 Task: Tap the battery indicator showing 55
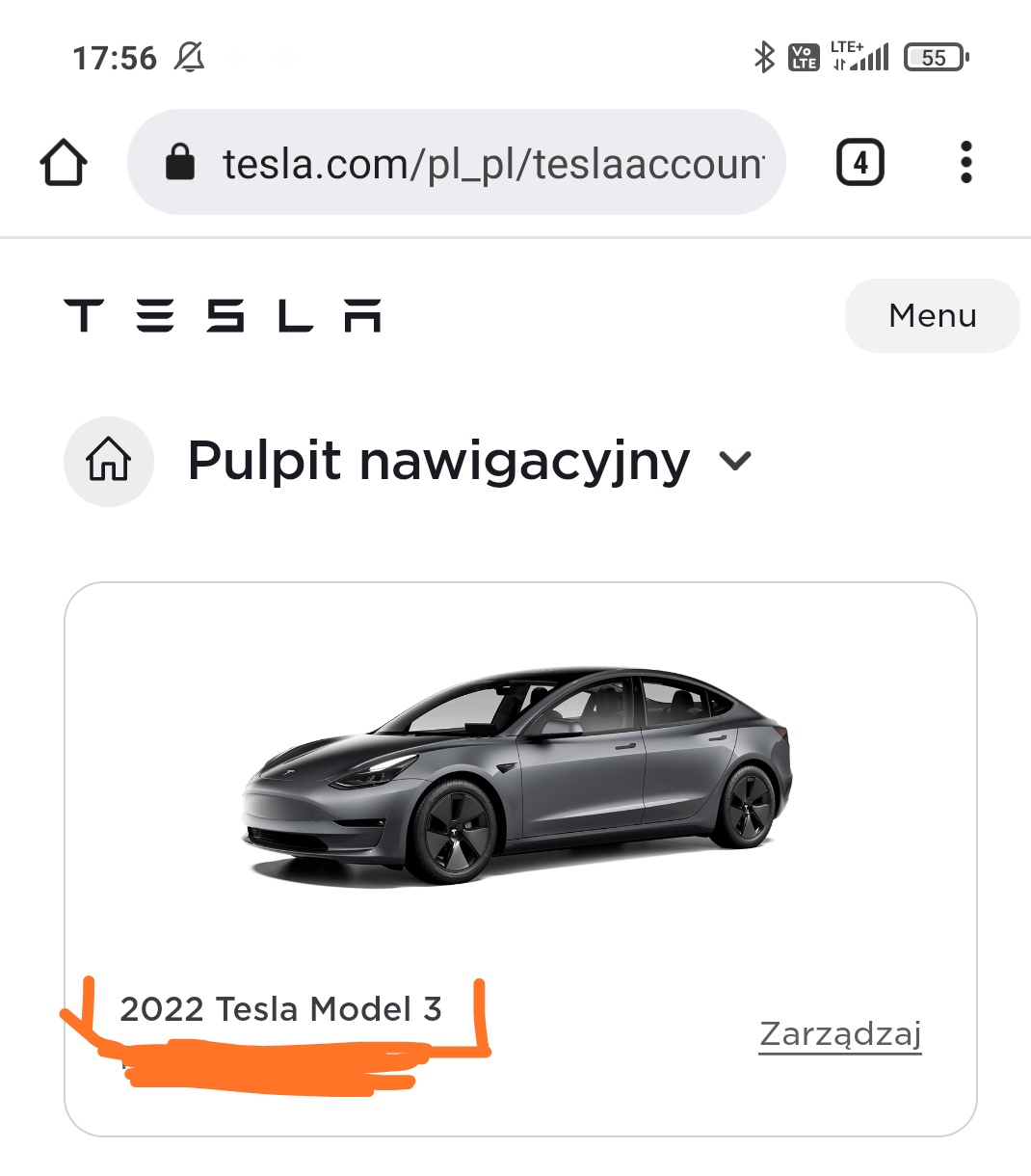(936, 58)
